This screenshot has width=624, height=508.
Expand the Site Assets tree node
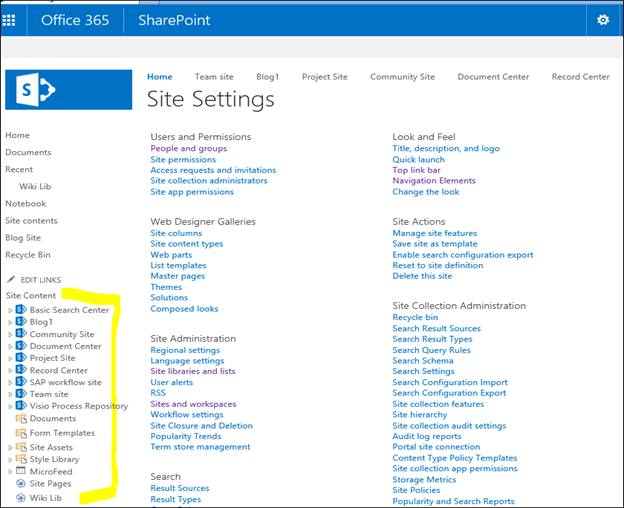tap(10, 447)
